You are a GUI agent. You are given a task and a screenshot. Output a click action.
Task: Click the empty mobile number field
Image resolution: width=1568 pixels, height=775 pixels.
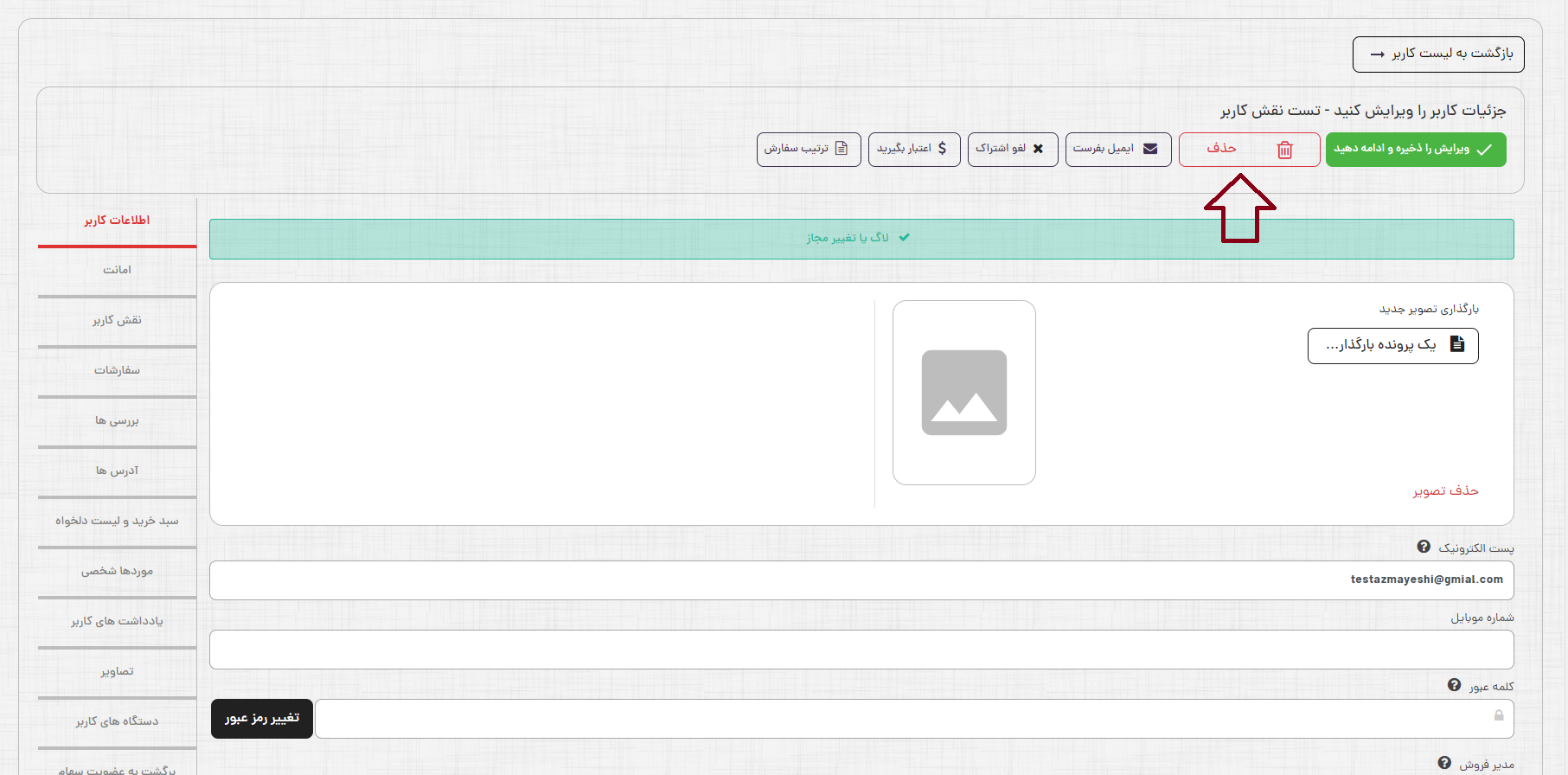[861, 649]
